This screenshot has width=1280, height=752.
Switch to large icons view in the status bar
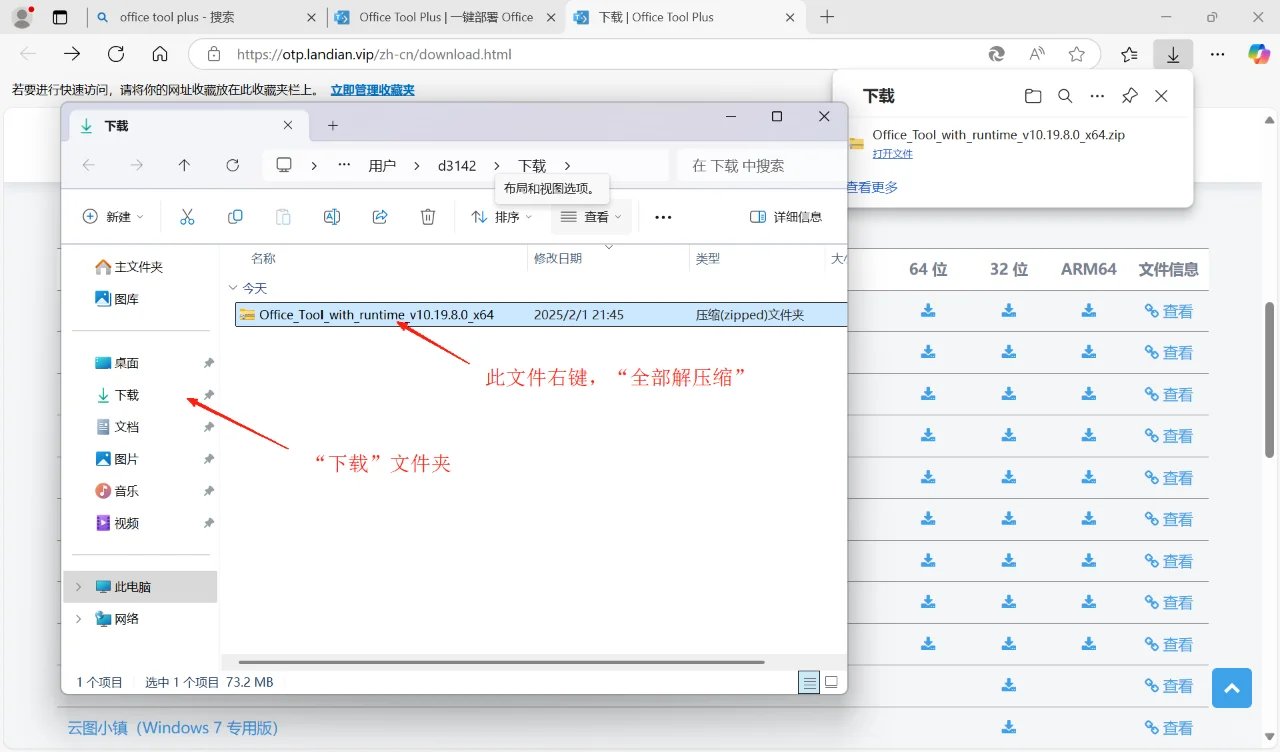[x=831, y=681]
